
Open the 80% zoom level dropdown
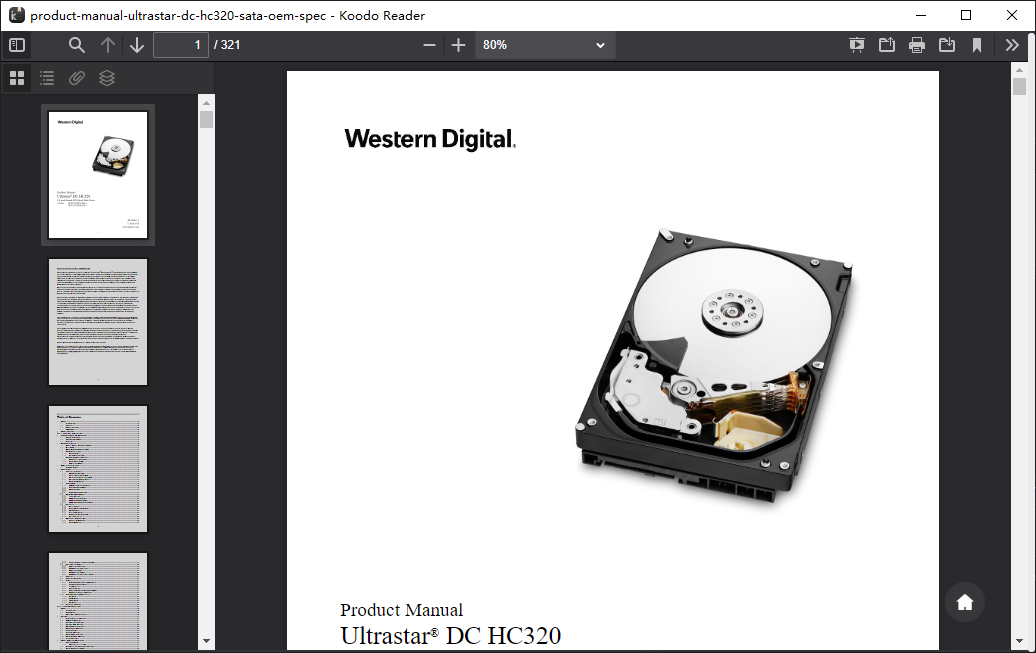(x=544, y=45)
